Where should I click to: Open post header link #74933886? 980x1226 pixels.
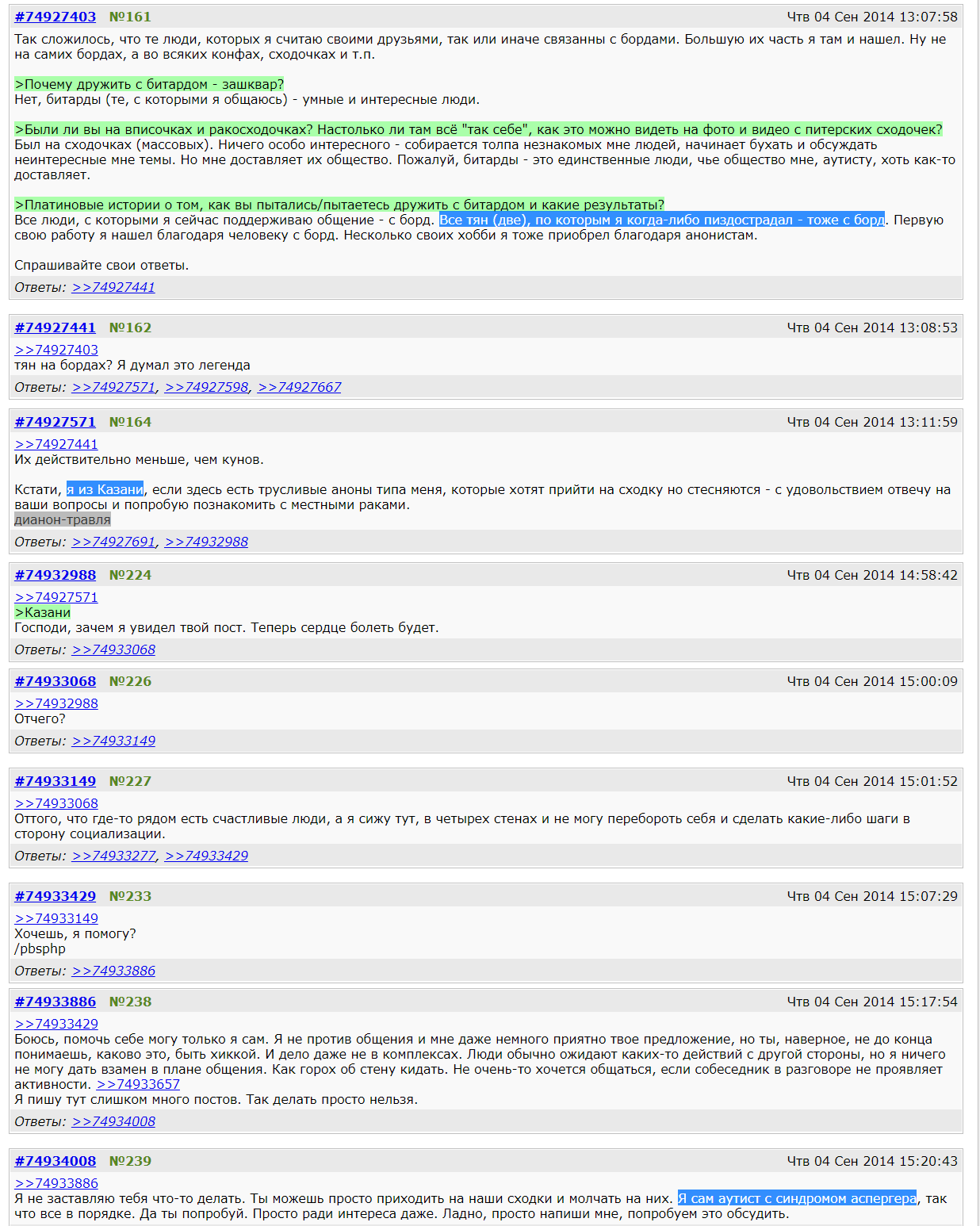point(56,1002)
